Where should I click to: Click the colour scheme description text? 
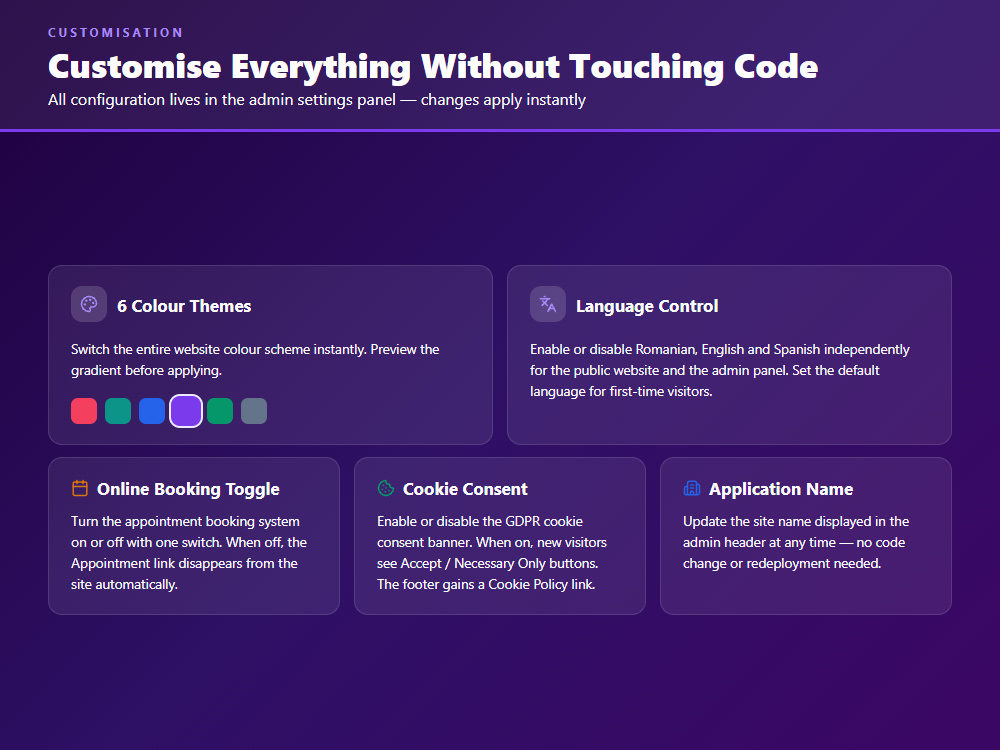pyautogui.click(x=255, y=360)
